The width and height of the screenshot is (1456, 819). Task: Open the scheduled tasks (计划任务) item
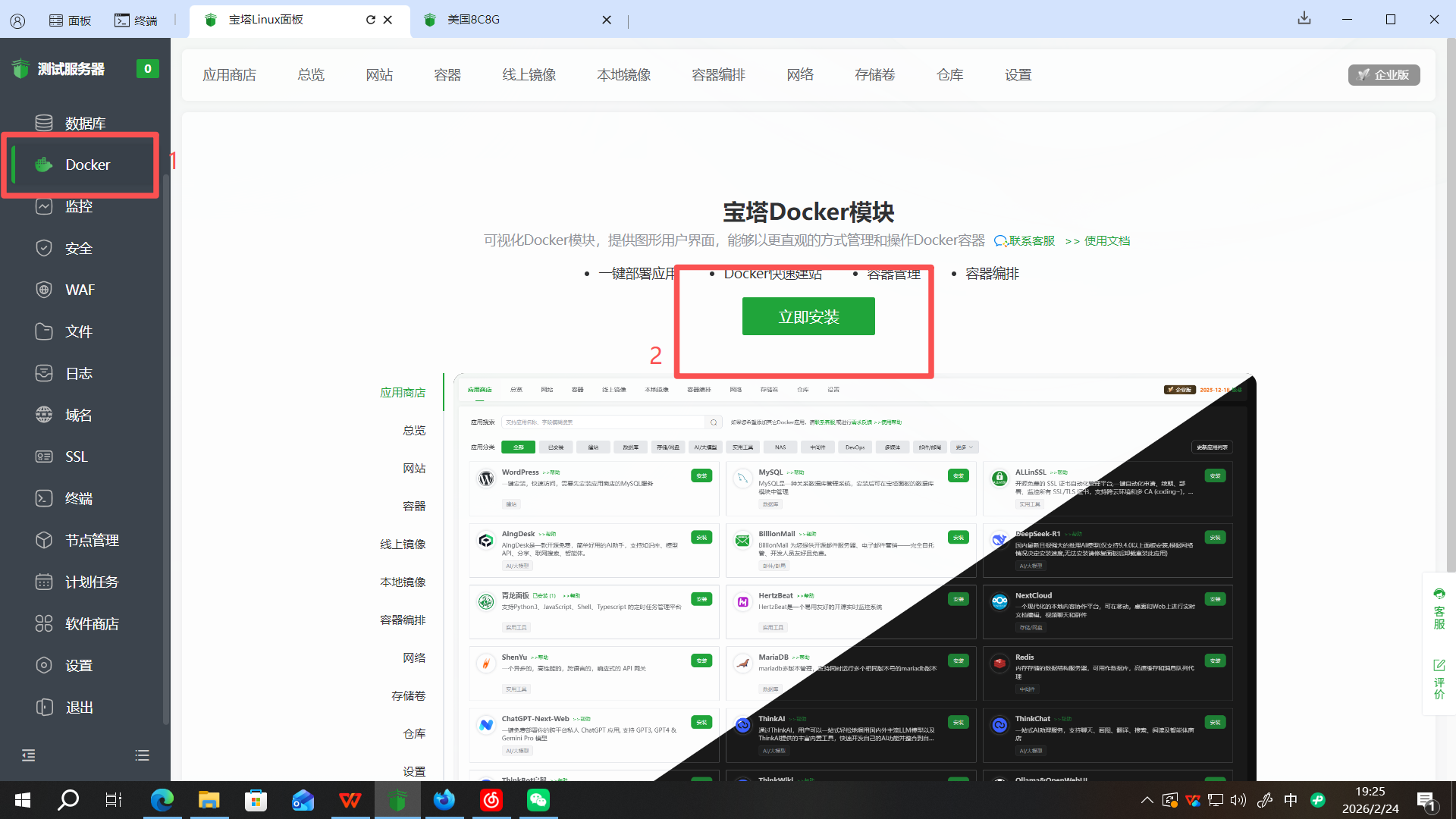91,582
